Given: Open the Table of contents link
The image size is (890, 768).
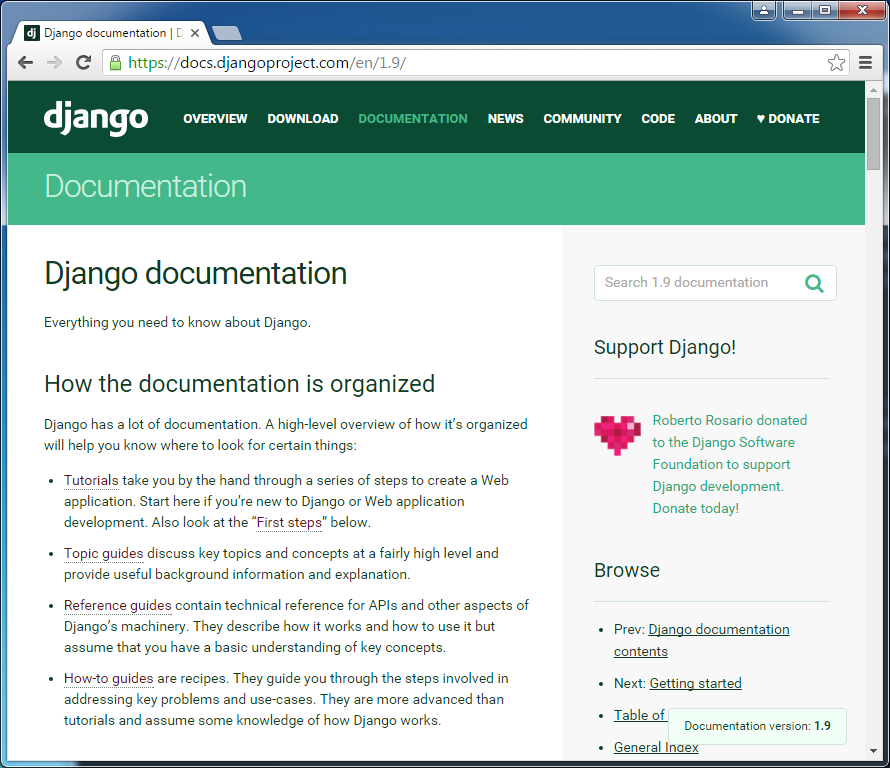Looking at the screenshot, I should [x=640, y=715].
